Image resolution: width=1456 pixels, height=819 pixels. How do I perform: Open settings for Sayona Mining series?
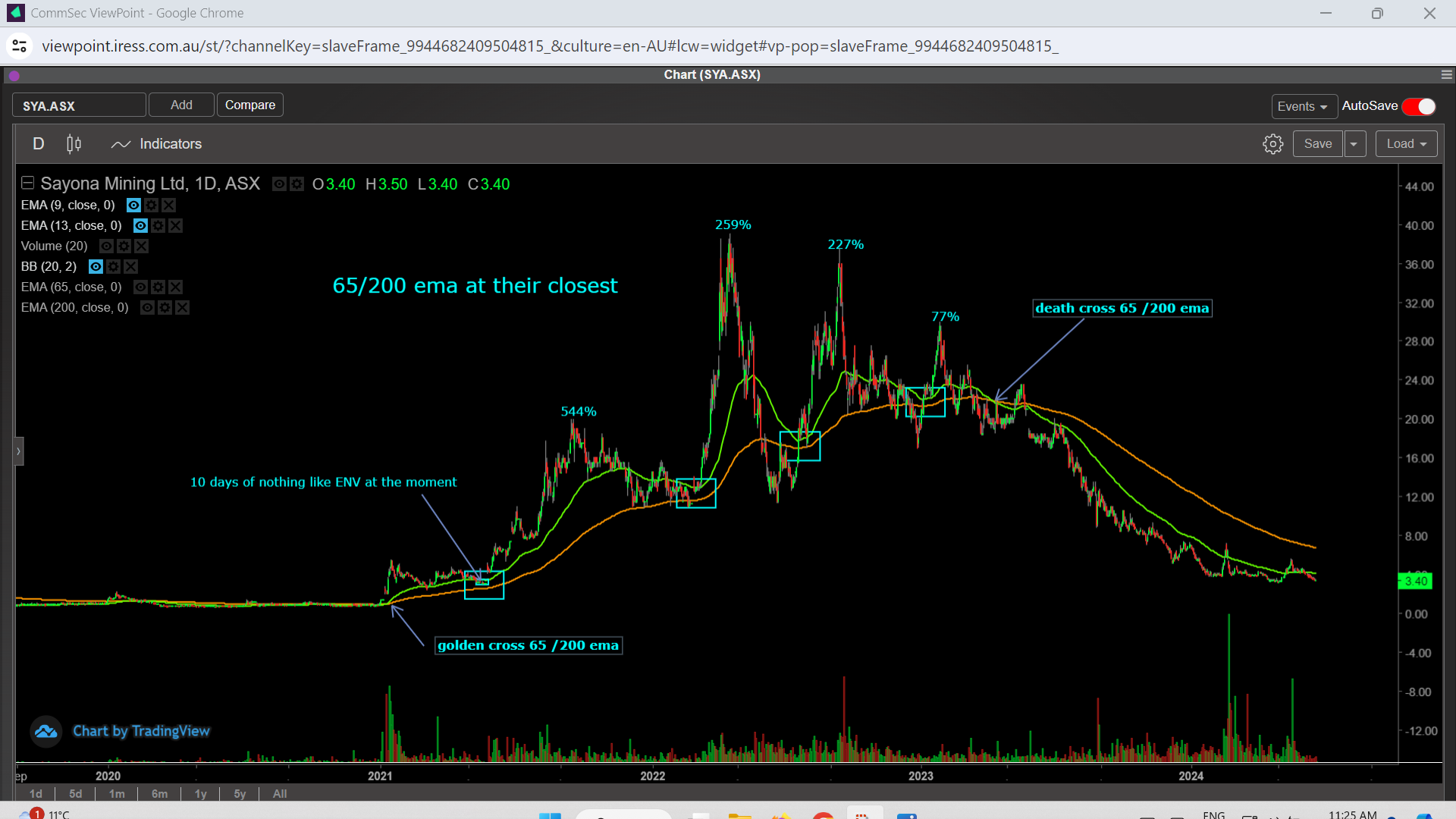coord(297,184)
